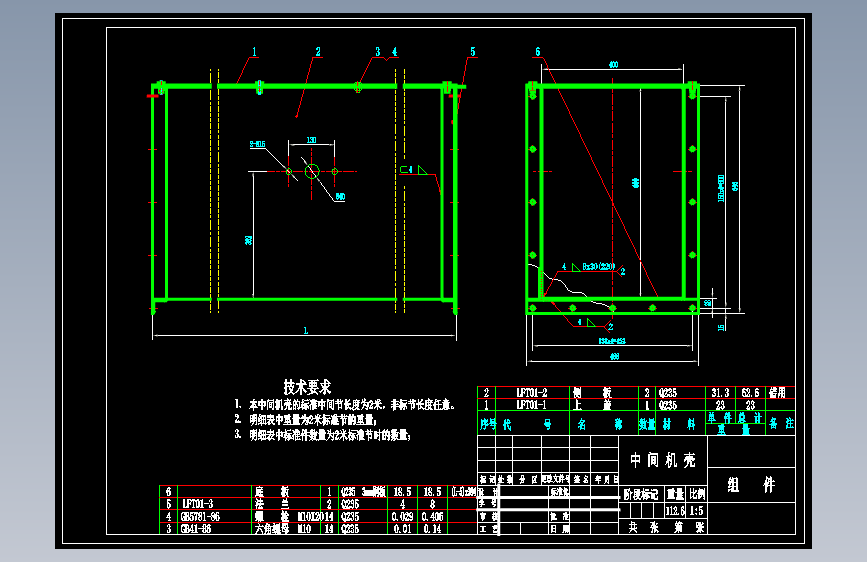Click the 序号 column header
Screen dimensions: 867x562
(x=487, y=424)
